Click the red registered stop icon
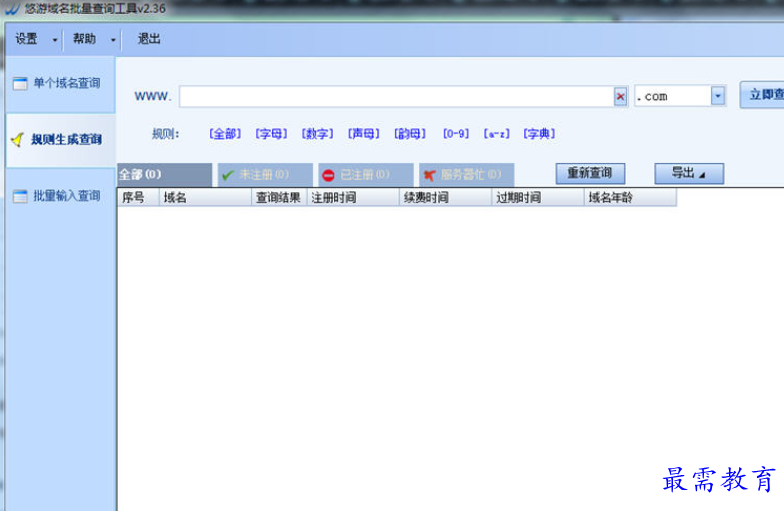784x511 pixels. pyautogui.click(x=328, y=176)
